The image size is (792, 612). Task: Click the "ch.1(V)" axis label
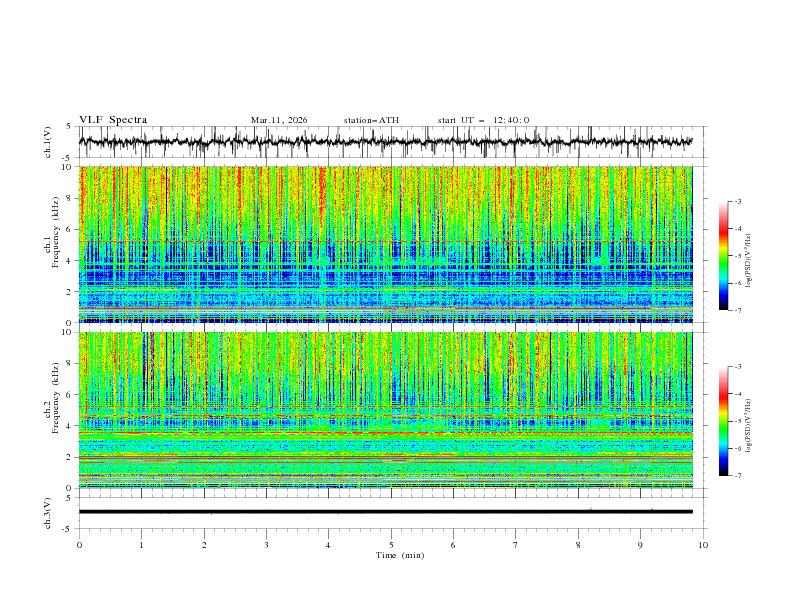(48, 142)
